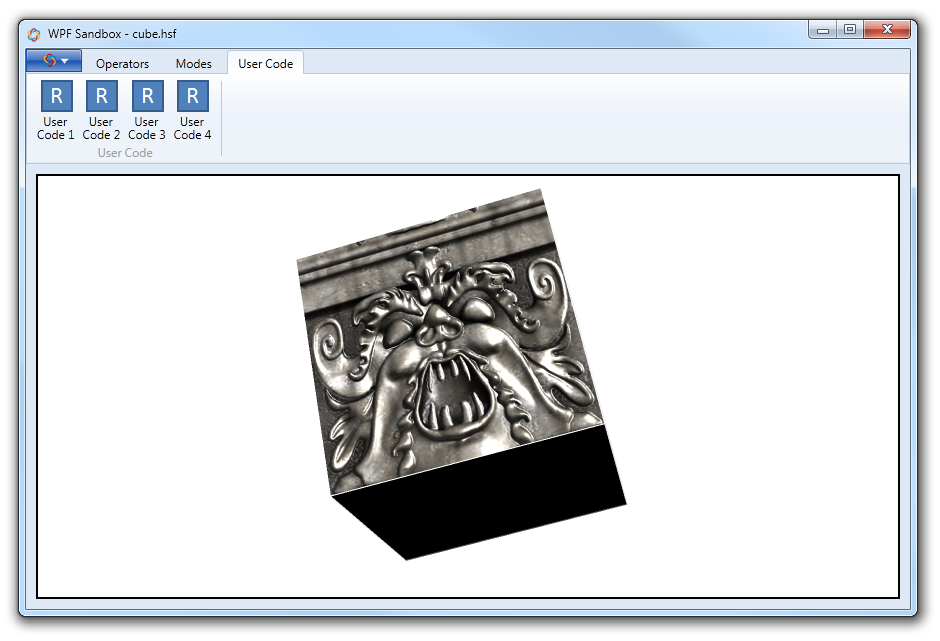Click the WPF Sandbox title bar icon
Screen dimensions: 940x641
[34, 33]
